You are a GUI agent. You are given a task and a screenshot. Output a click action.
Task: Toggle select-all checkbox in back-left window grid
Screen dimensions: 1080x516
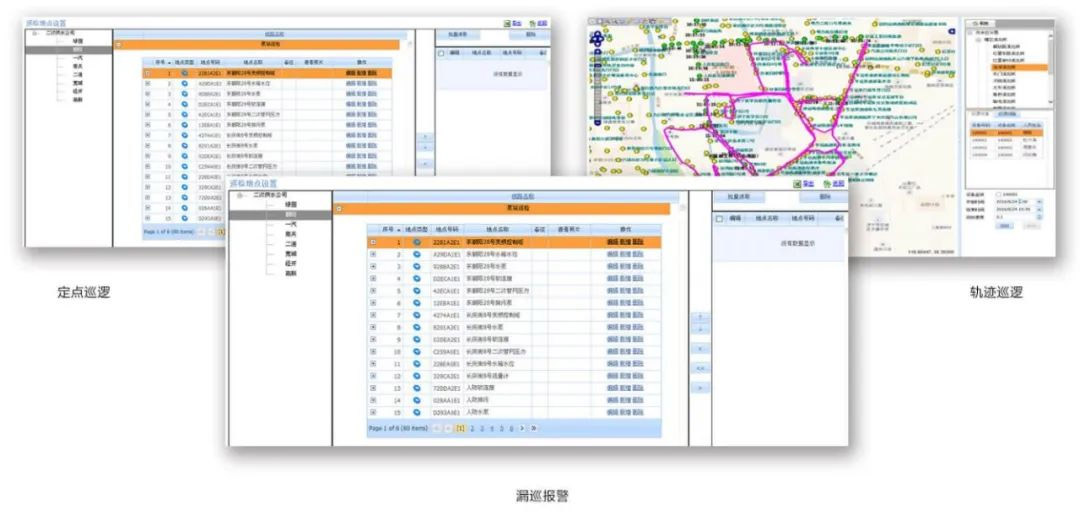442,53
